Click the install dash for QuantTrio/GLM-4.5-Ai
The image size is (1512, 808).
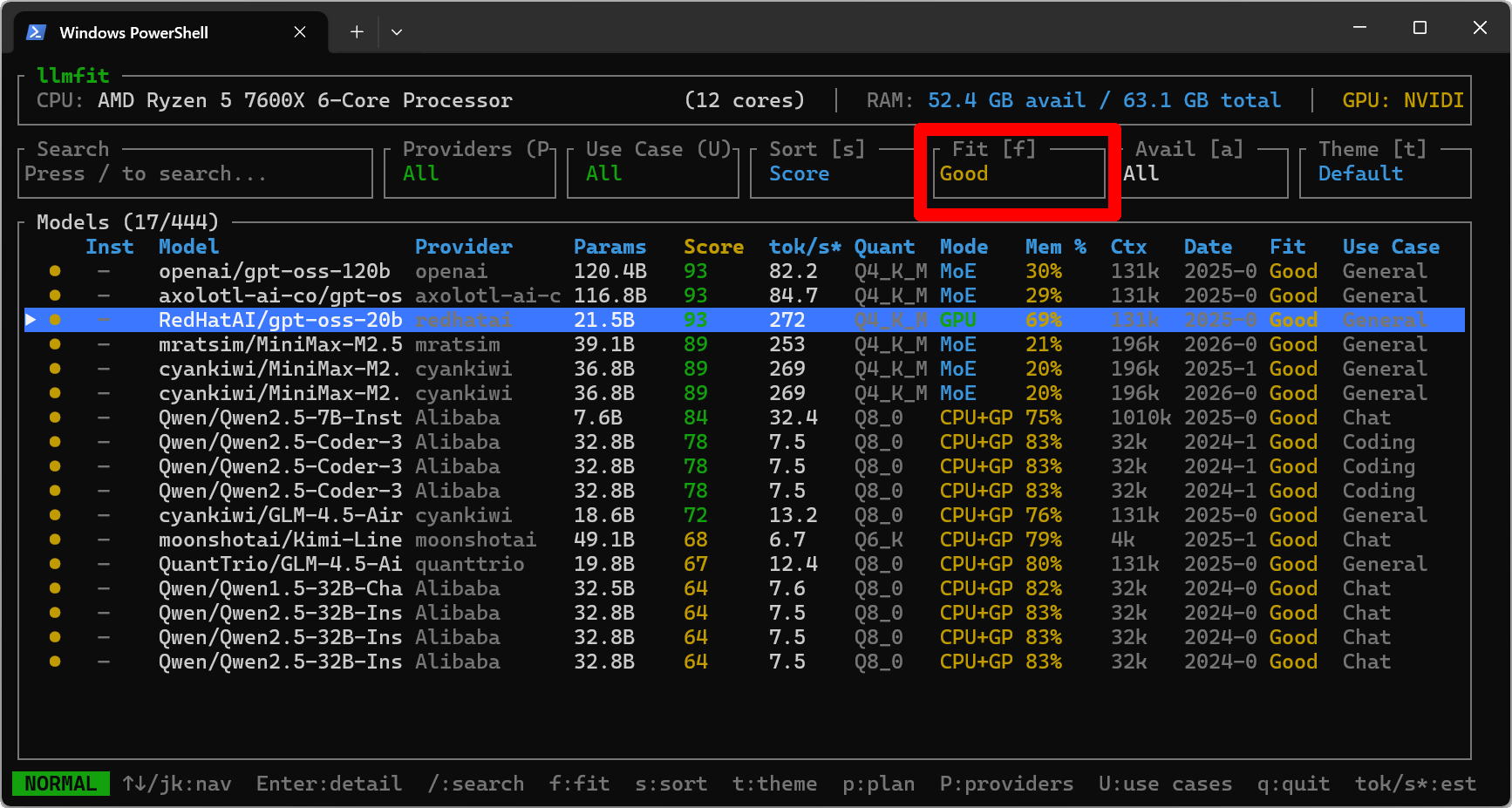click(104, 564)
